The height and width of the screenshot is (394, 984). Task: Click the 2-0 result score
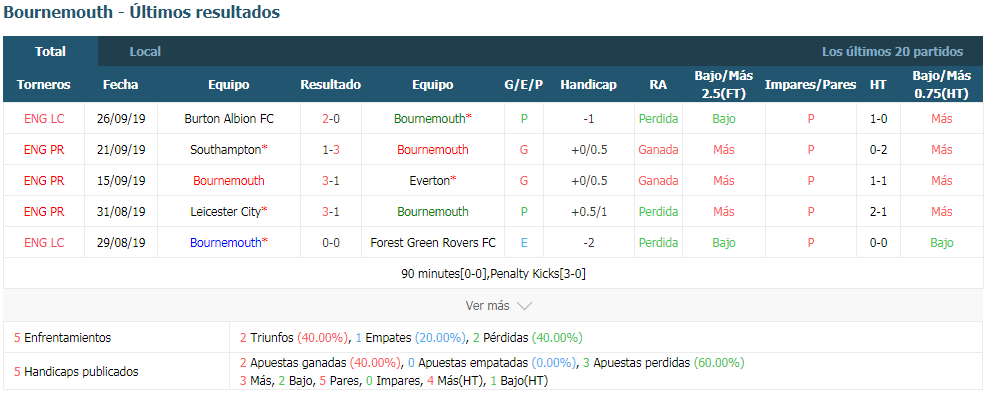tap(331, 118)
